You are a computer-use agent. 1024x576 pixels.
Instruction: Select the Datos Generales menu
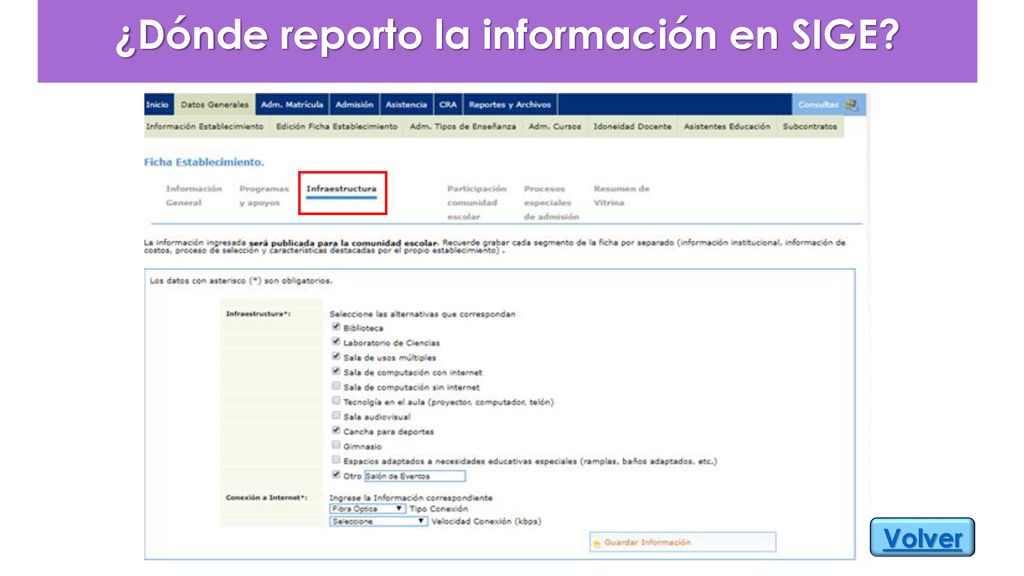pyautogui.click(x=214, y=104)
